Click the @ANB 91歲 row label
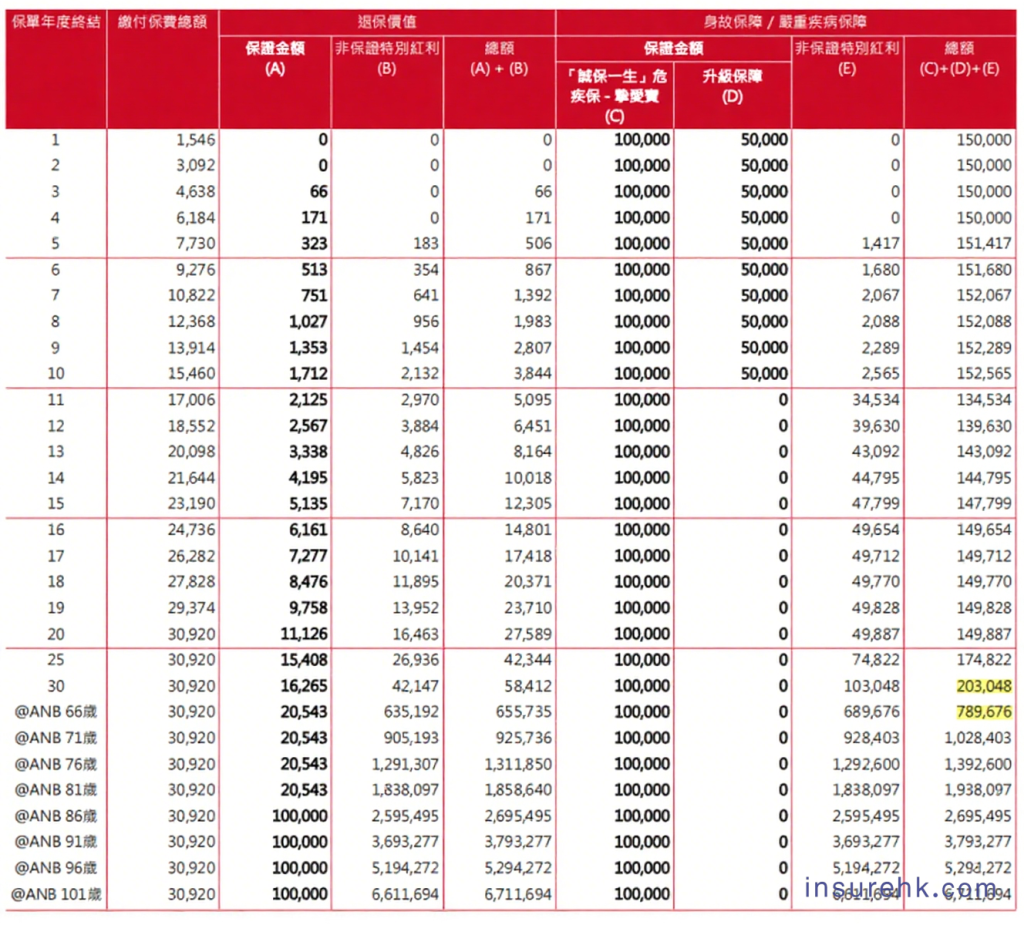1024x925 pixels. point(56,842)
